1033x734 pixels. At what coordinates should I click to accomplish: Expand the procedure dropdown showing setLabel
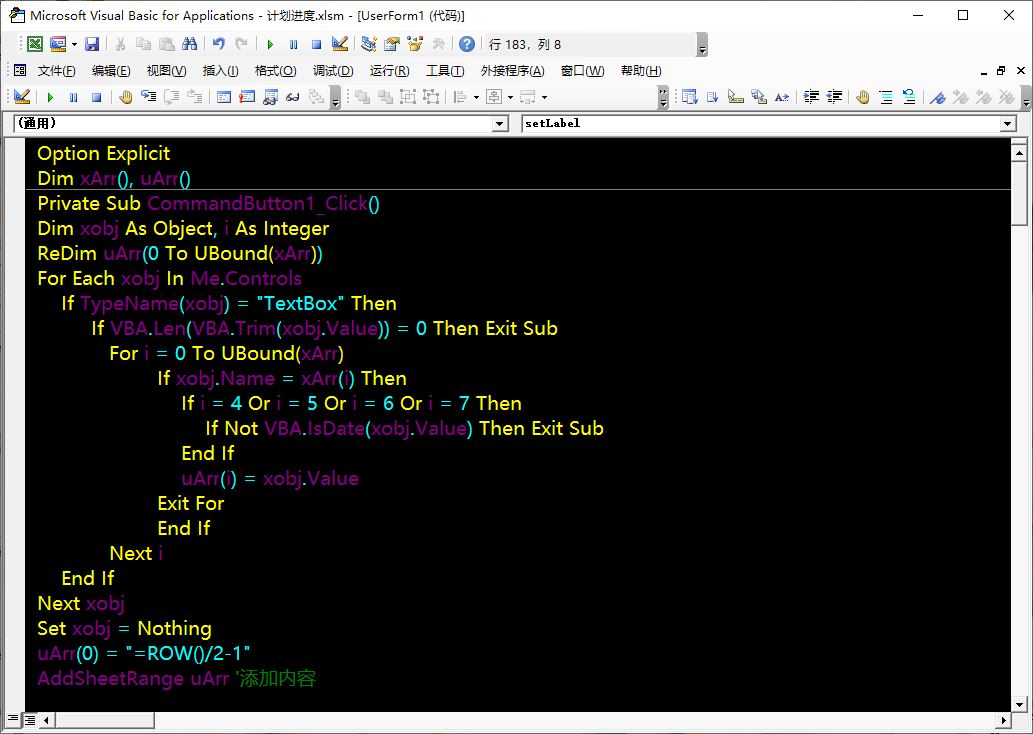pyautogui.click(x=1008, y=123)
